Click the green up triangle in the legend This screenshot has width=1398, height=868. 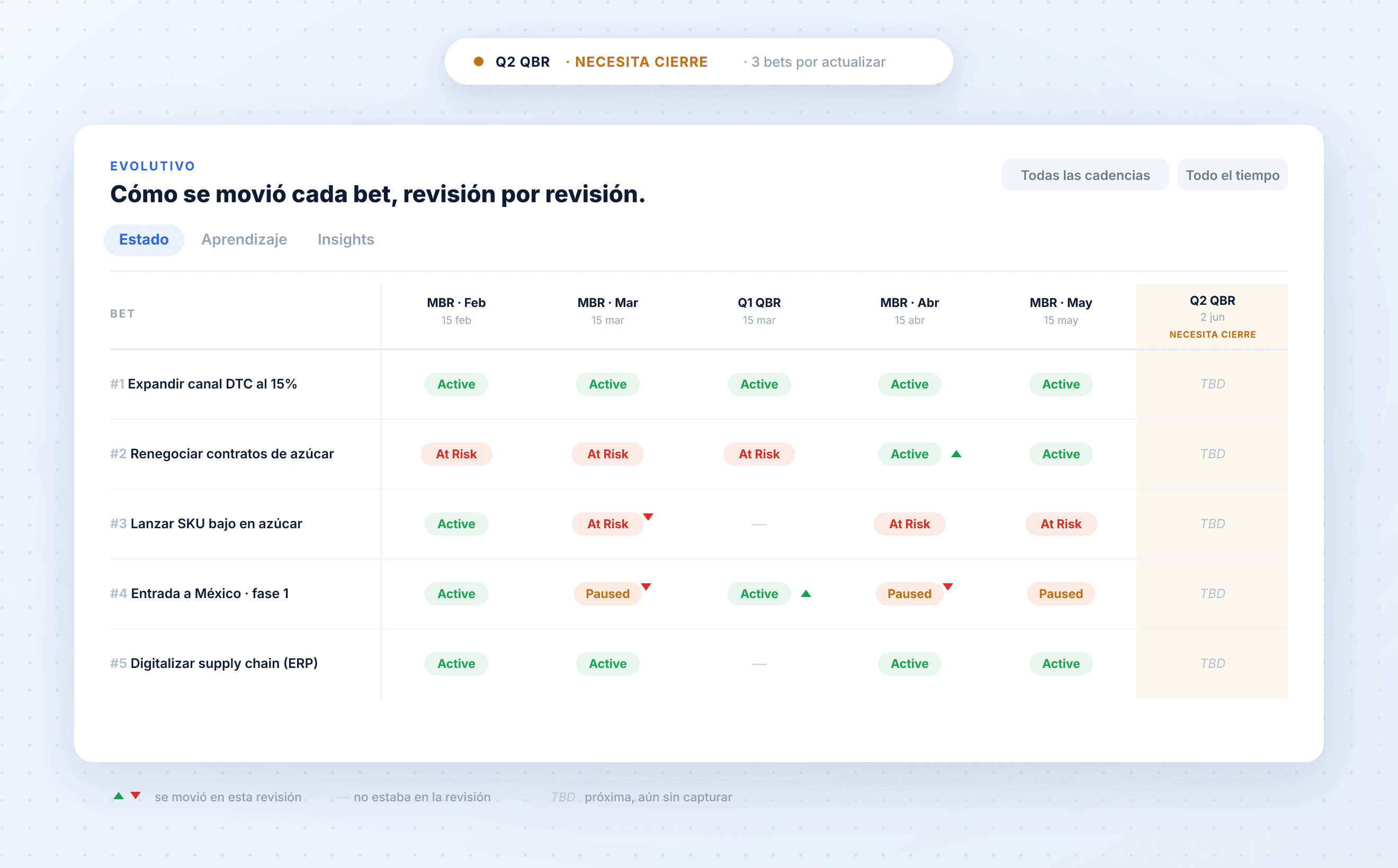tap(119, 795)
